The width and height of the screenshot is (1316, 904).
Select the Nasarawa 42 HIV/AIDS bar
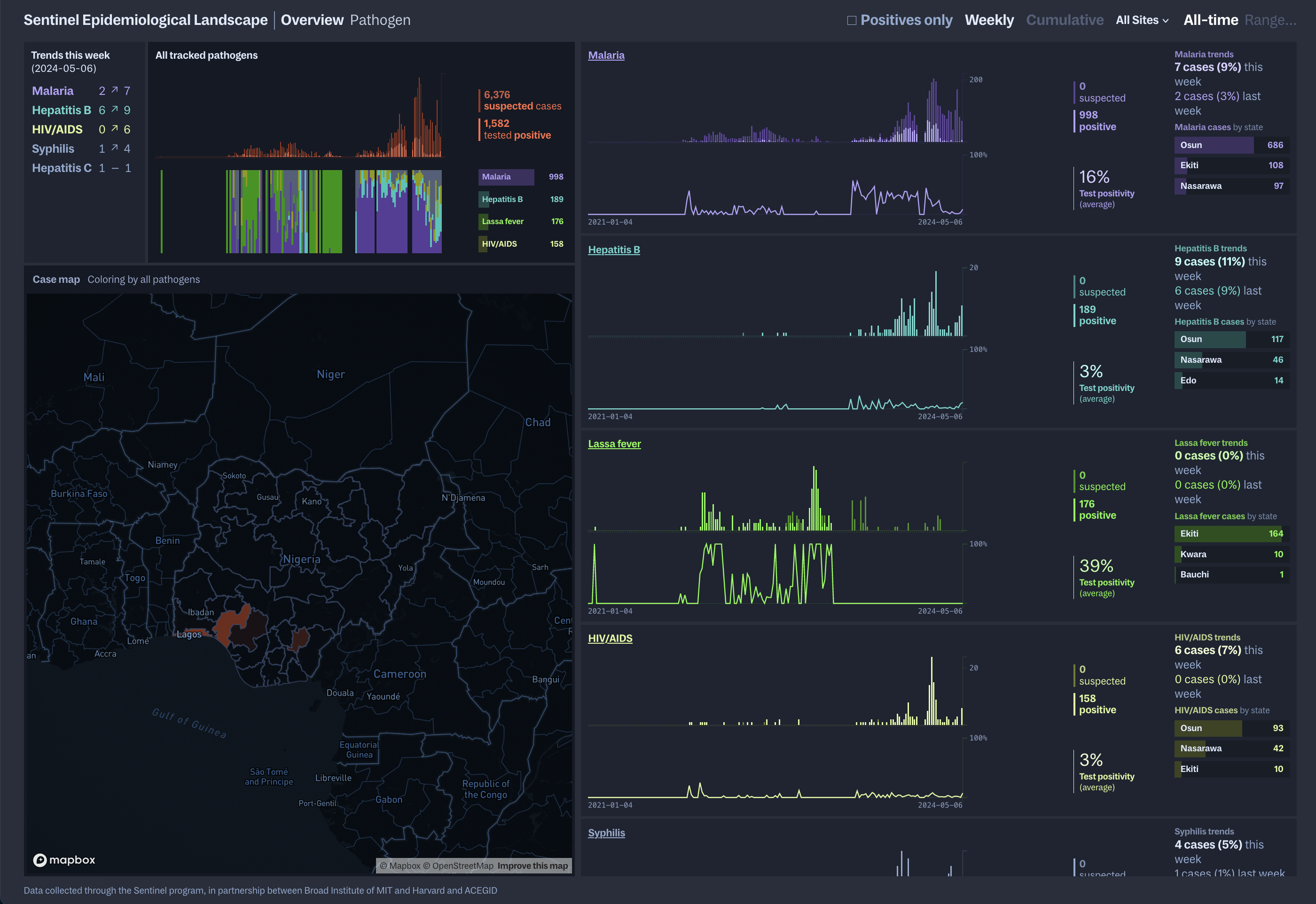(x=1231, y=748)
